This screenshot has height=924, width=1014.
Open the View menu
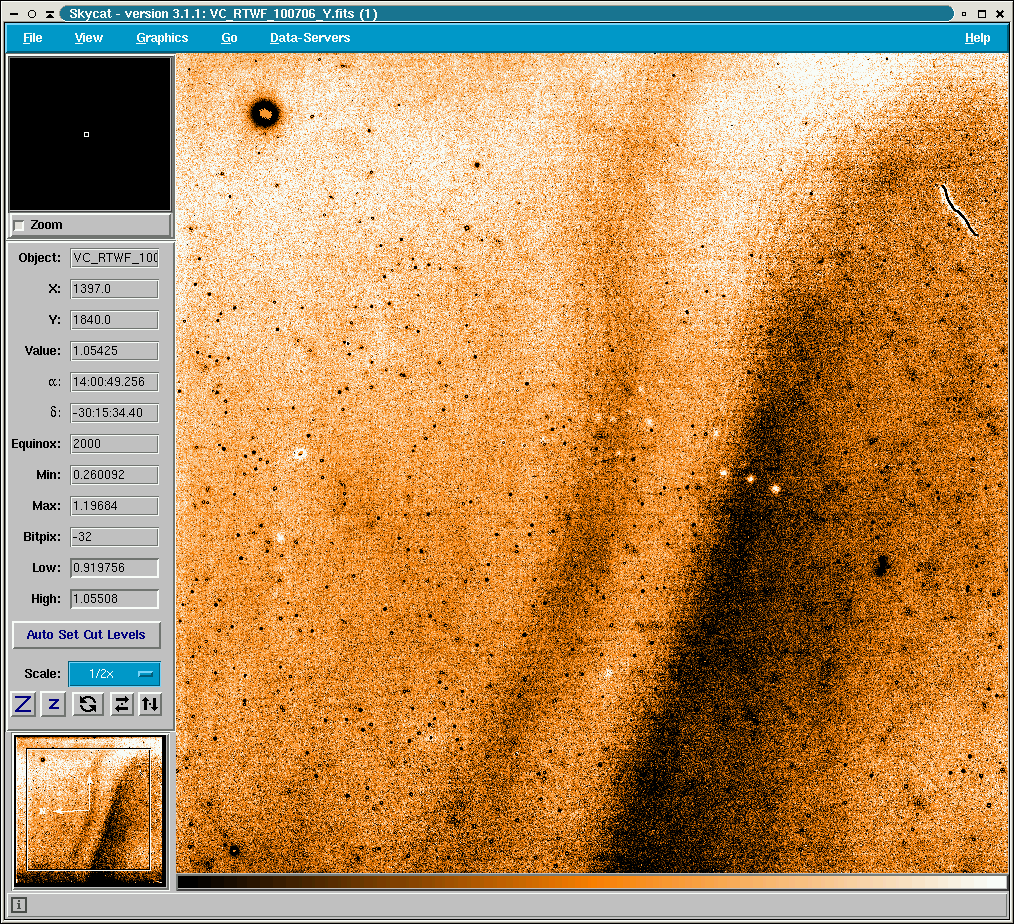[88, 38]
